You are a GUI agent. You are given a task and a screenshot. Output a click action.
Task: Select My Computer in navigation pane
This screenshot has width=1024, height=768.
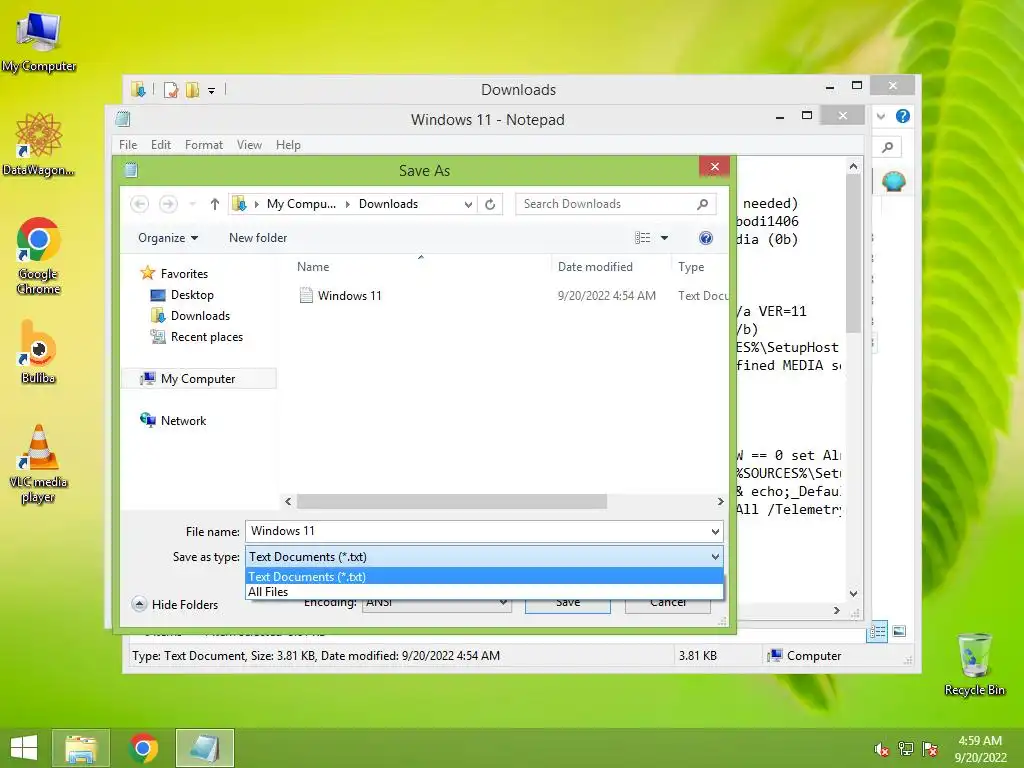point(198,379)
